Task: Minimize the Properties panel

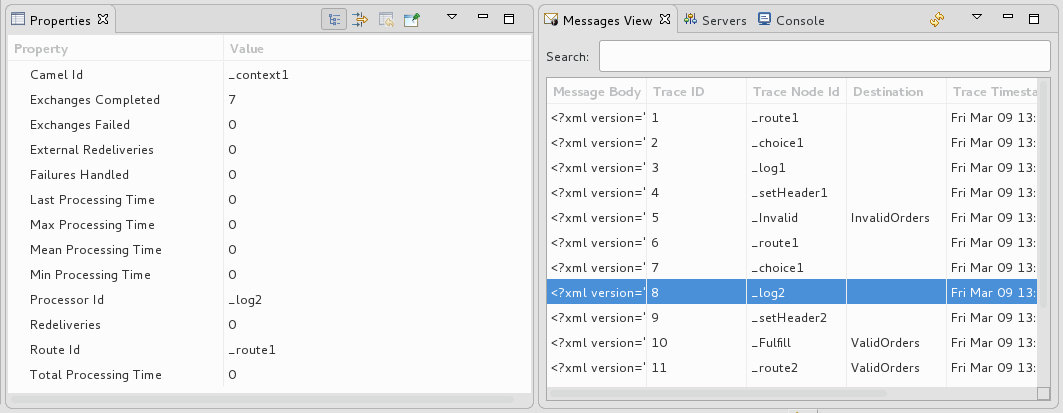Action: (x=482, y=18)
